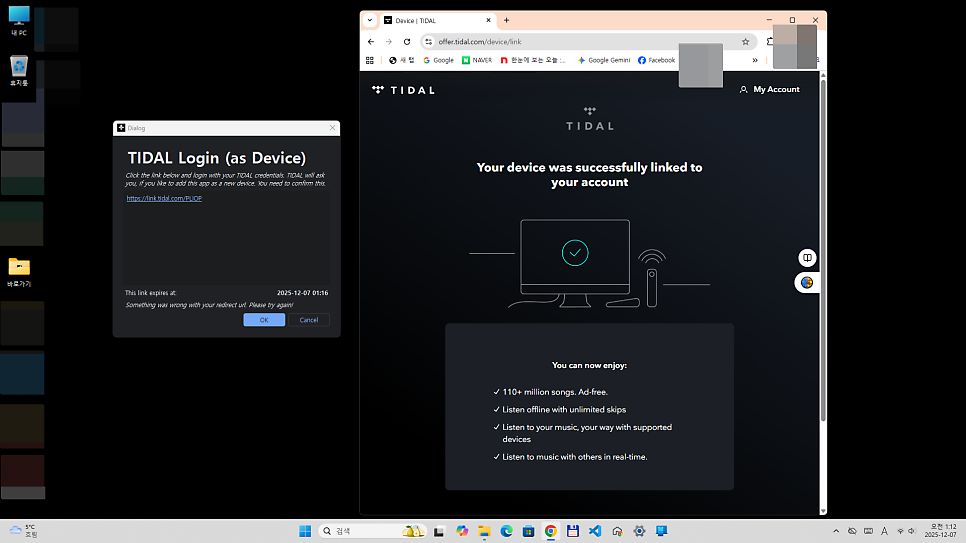Image resolution: width=966 pixels, height=543 pixels.
Task: Open Settings gear in the taskbar
Action: pos(639,531)
